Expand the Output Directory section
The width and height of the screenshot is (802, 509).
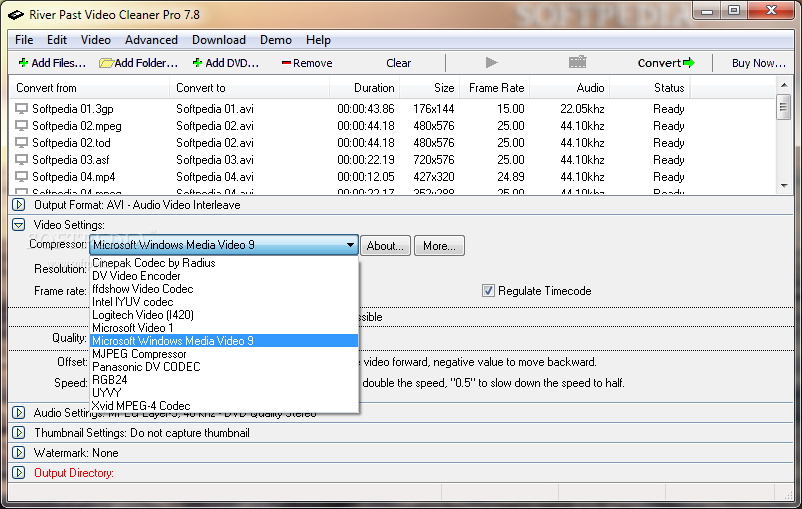(x=19, y=473)
